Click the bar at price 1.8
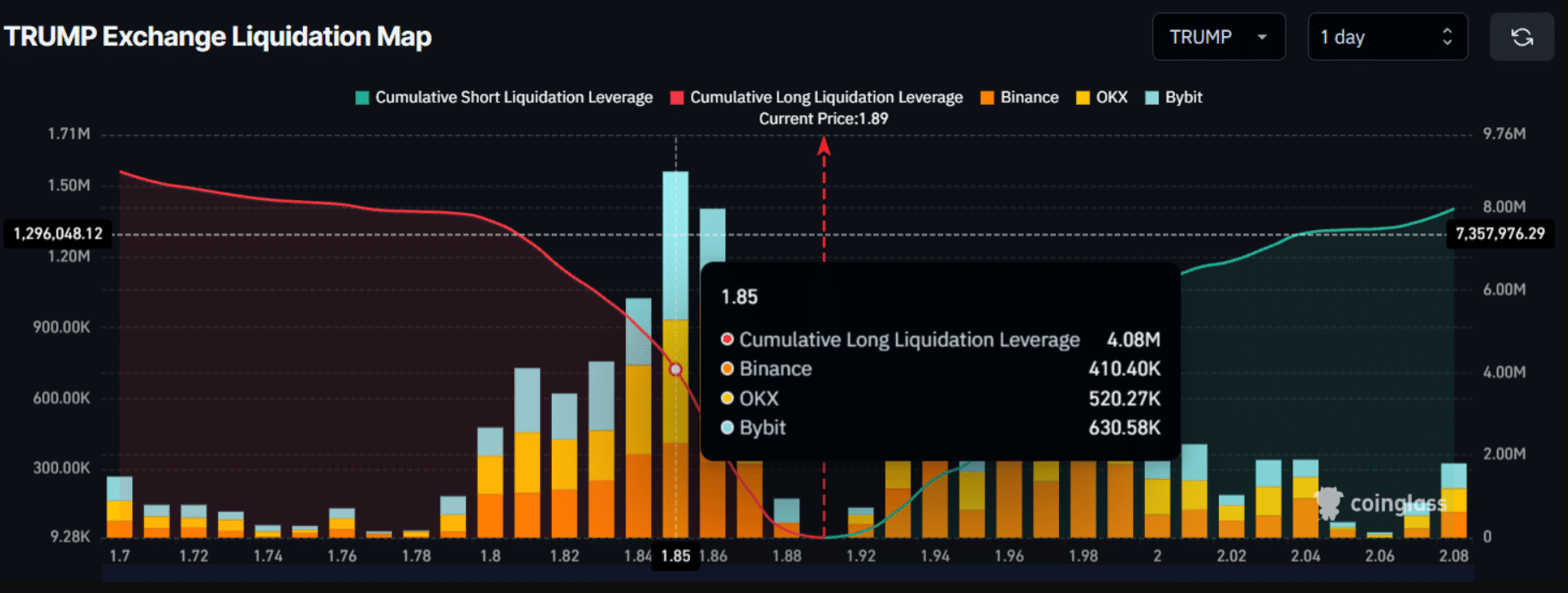 (490, 483)
